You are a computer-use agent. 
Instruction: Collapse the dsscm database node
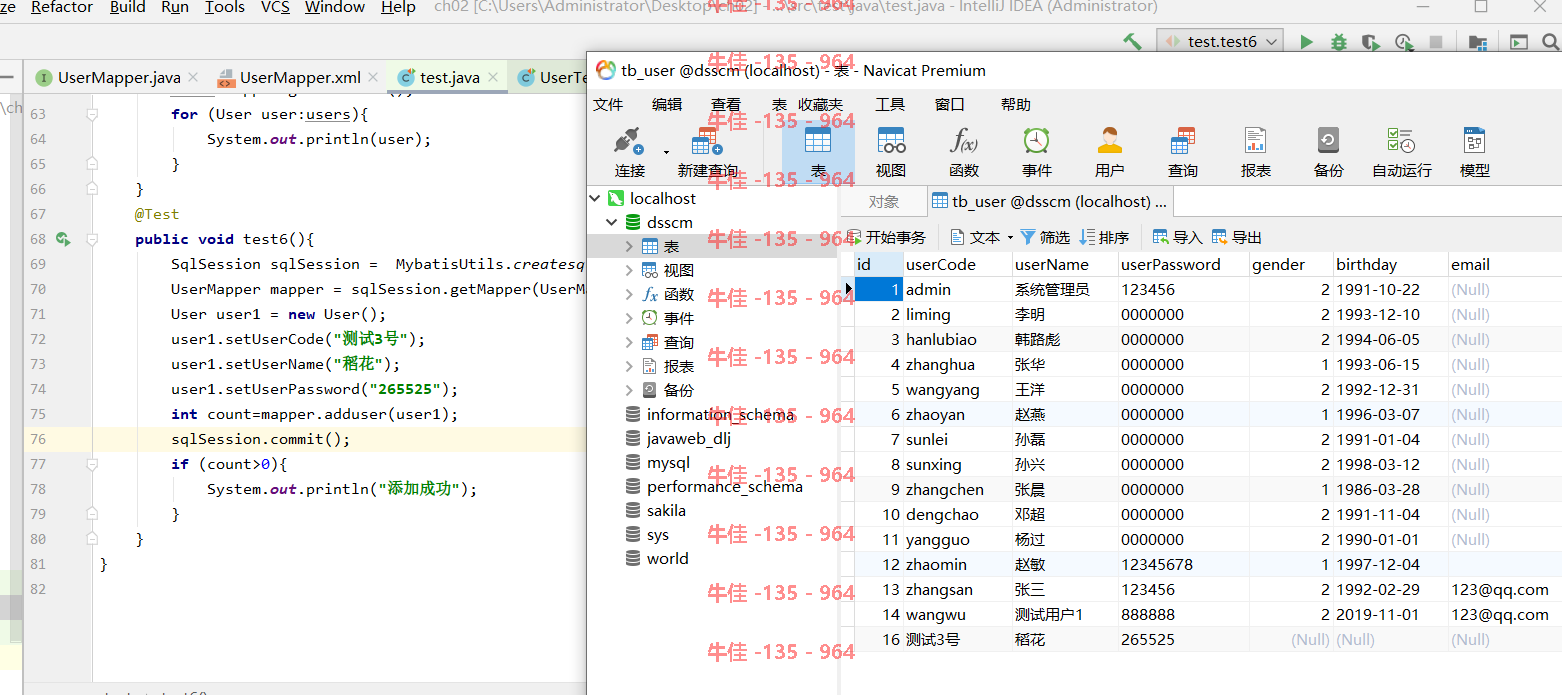coord(612,222)
